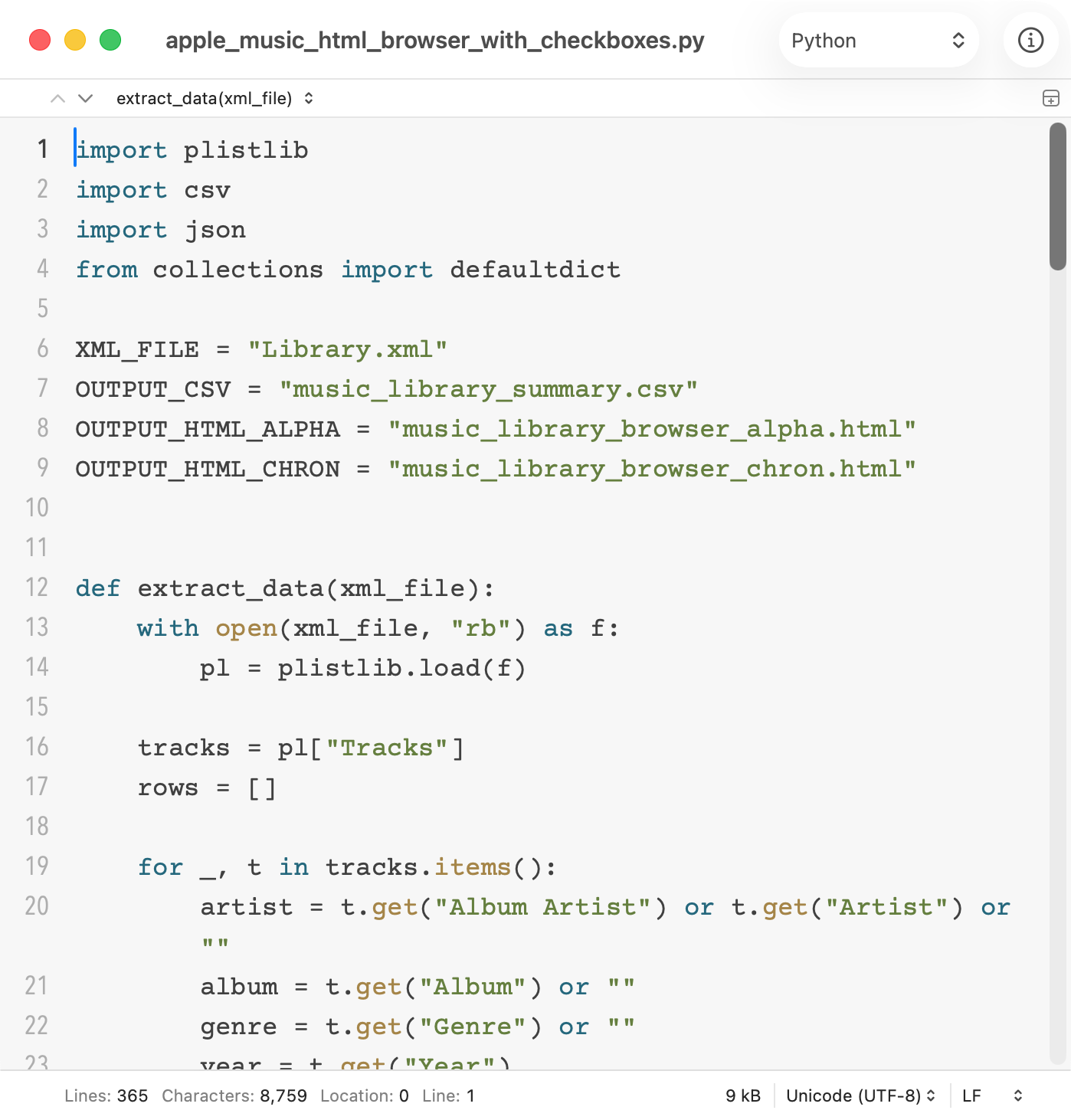Screen dimensions: 1071x1120
Task: Click the "music_library_browser_chron.html" string
Action: pos(652,469)
